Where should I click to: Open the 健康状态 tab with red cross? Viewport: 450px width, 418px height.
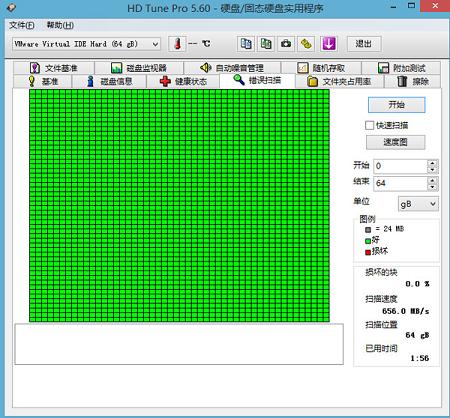(183, 81)
